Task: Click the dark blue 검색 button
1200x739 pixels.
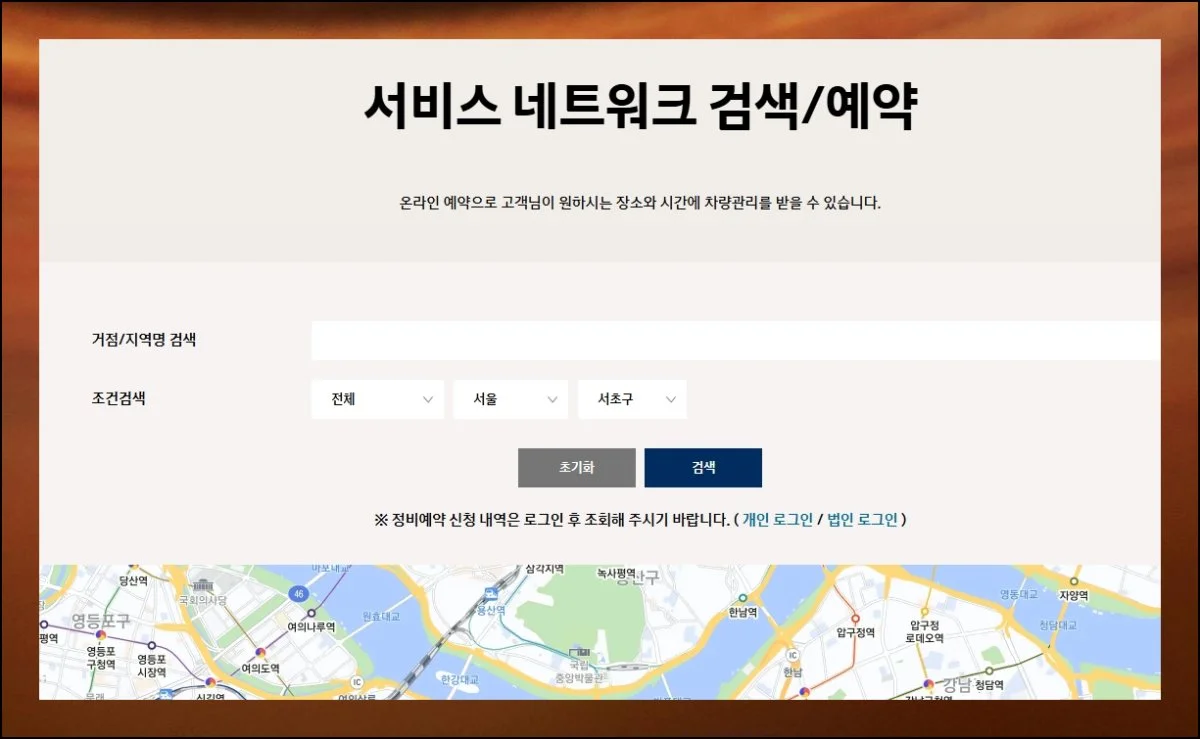Action: coord(703,467)
